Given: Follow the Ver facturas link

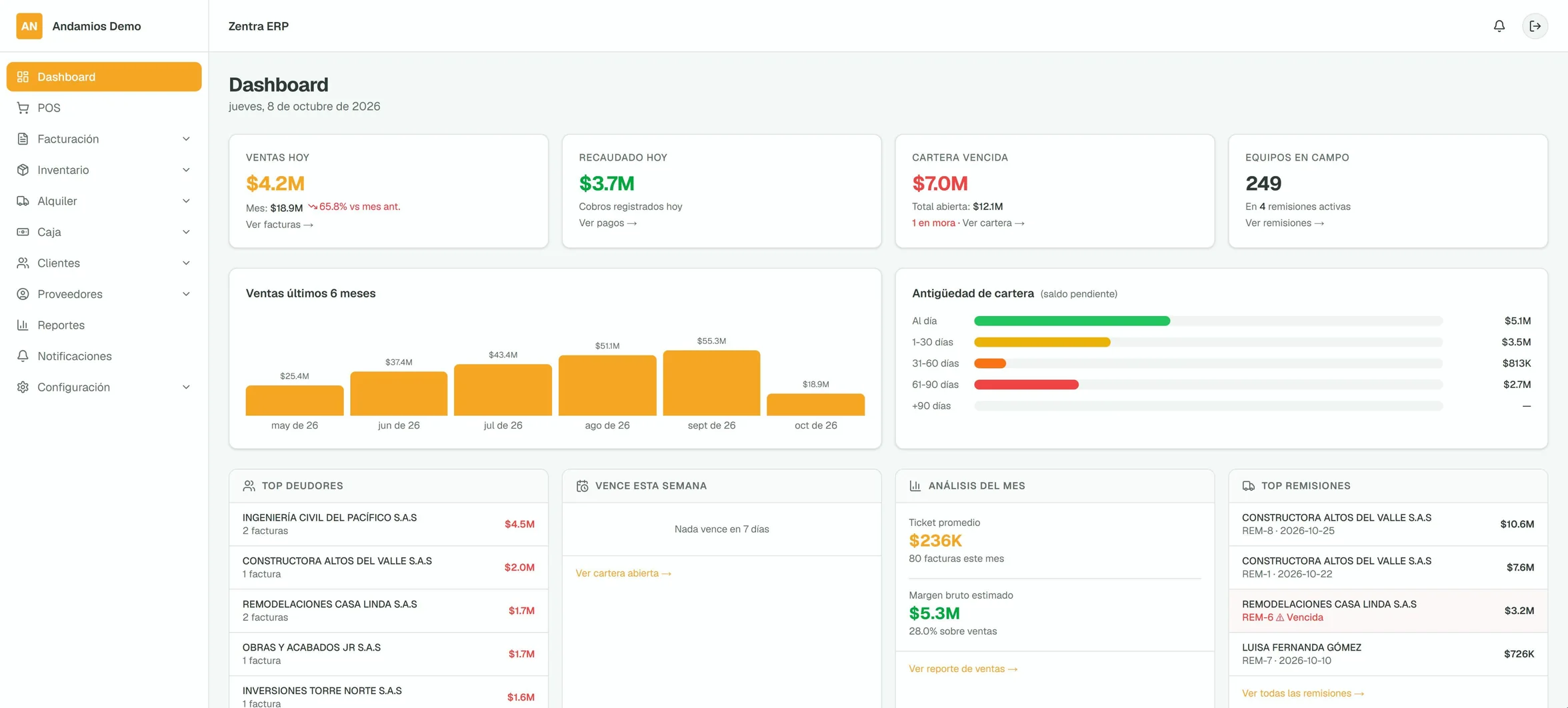Looking at the screenshot, I should [x=279, y=225].
